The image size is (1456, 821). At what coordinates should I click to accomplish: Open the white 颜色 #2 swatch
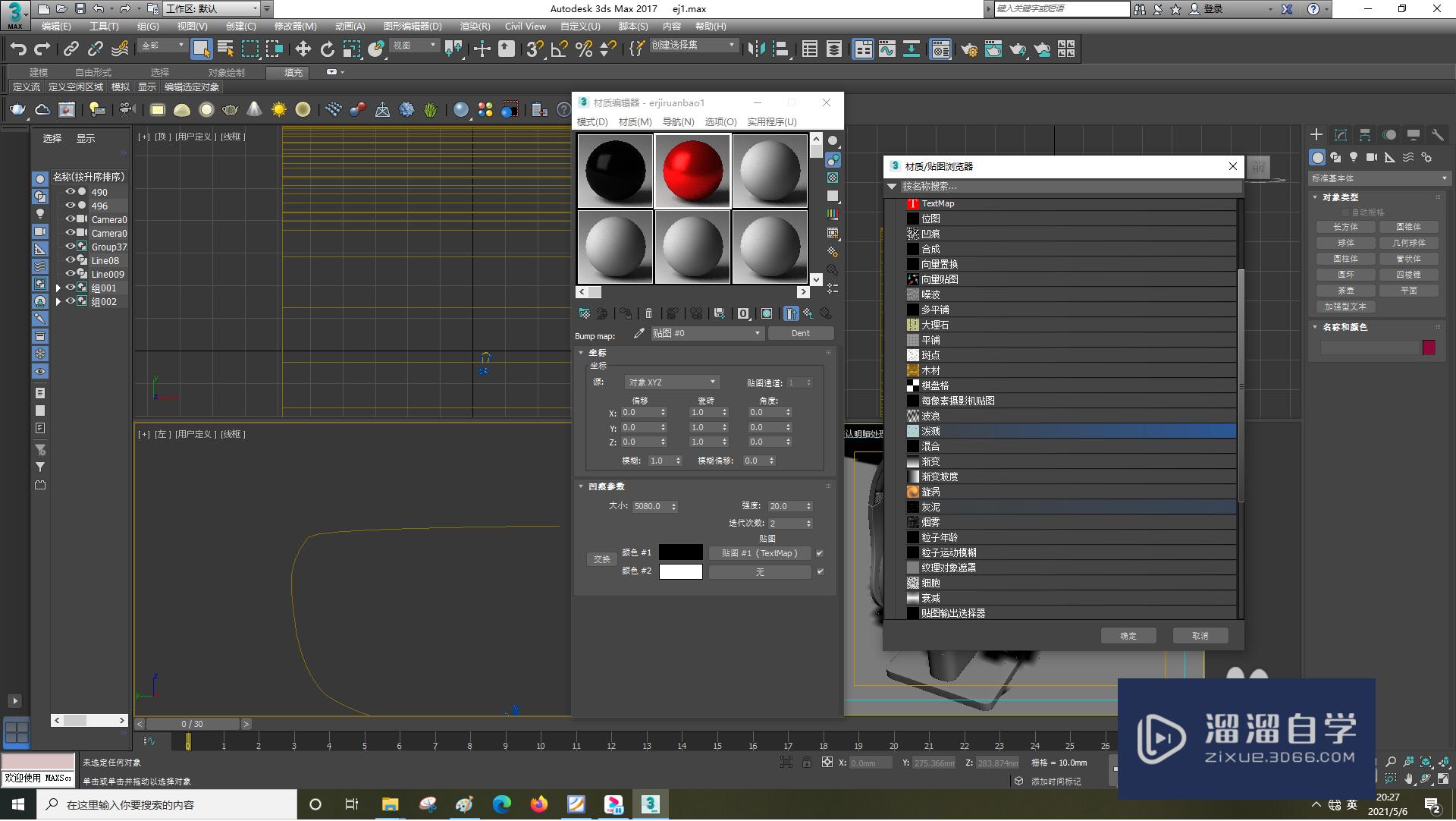click(x=681, y=571)
